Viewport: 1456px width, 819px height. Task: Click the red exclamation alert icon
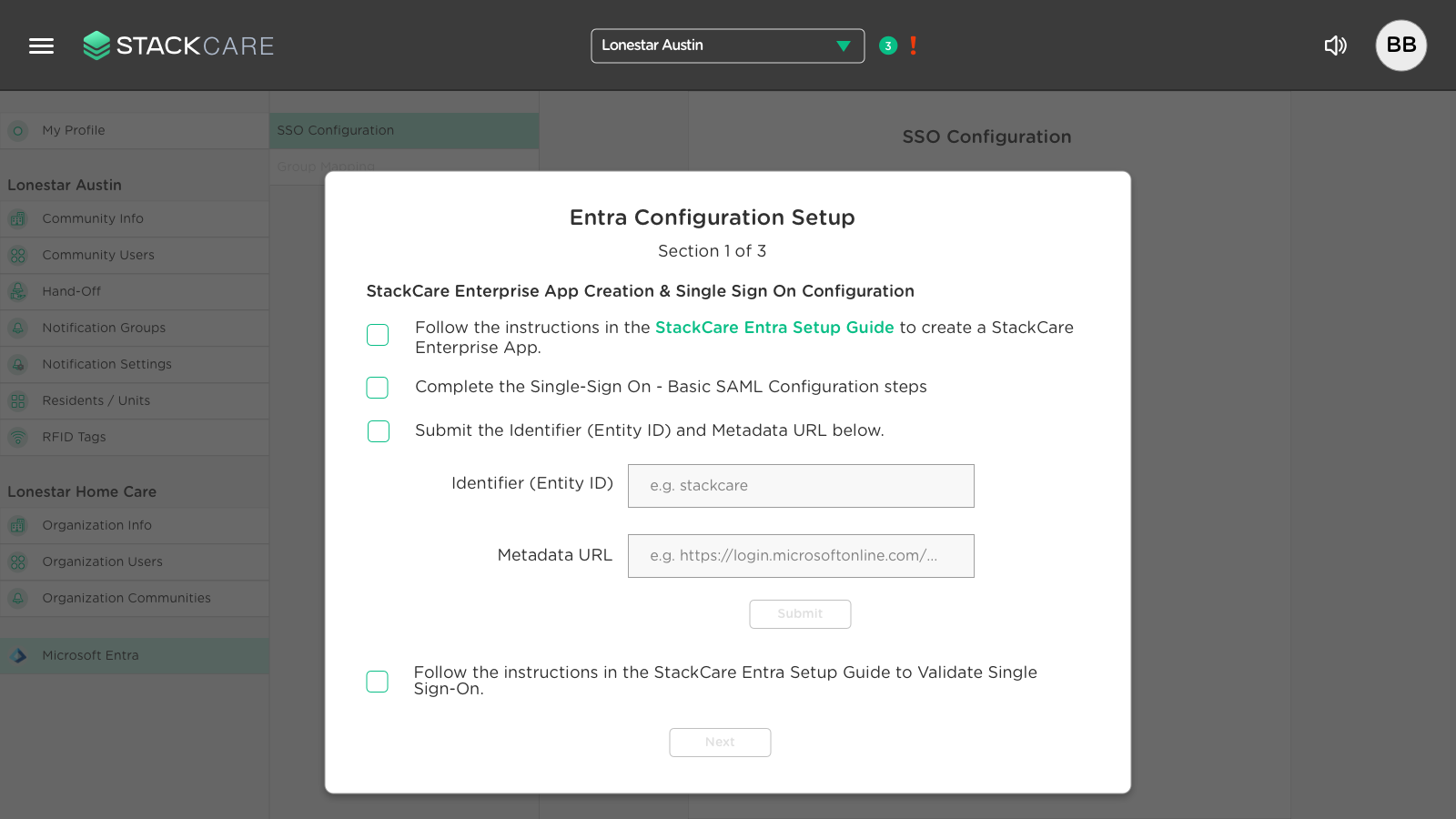click(913, 45)
